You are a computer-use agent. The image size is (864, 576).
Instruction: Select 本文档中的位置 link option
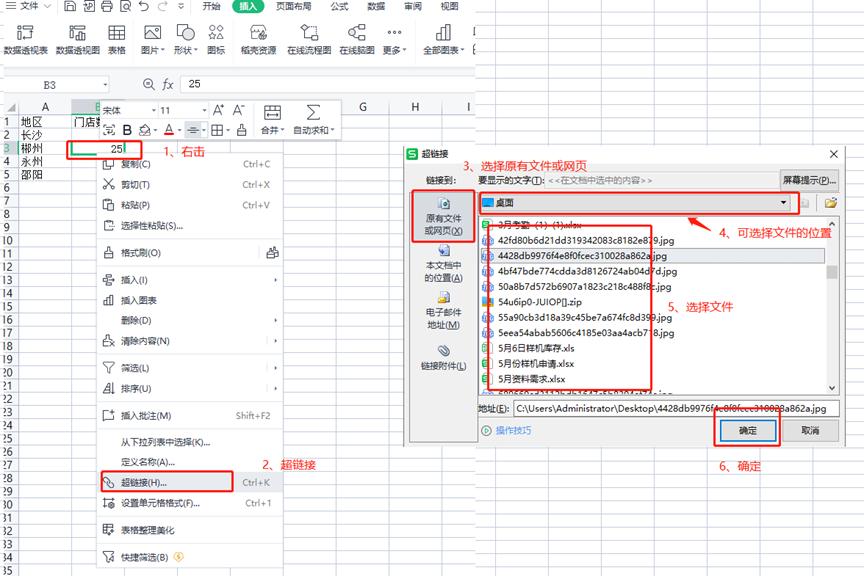pyautogui.click(x=443, y=264)
